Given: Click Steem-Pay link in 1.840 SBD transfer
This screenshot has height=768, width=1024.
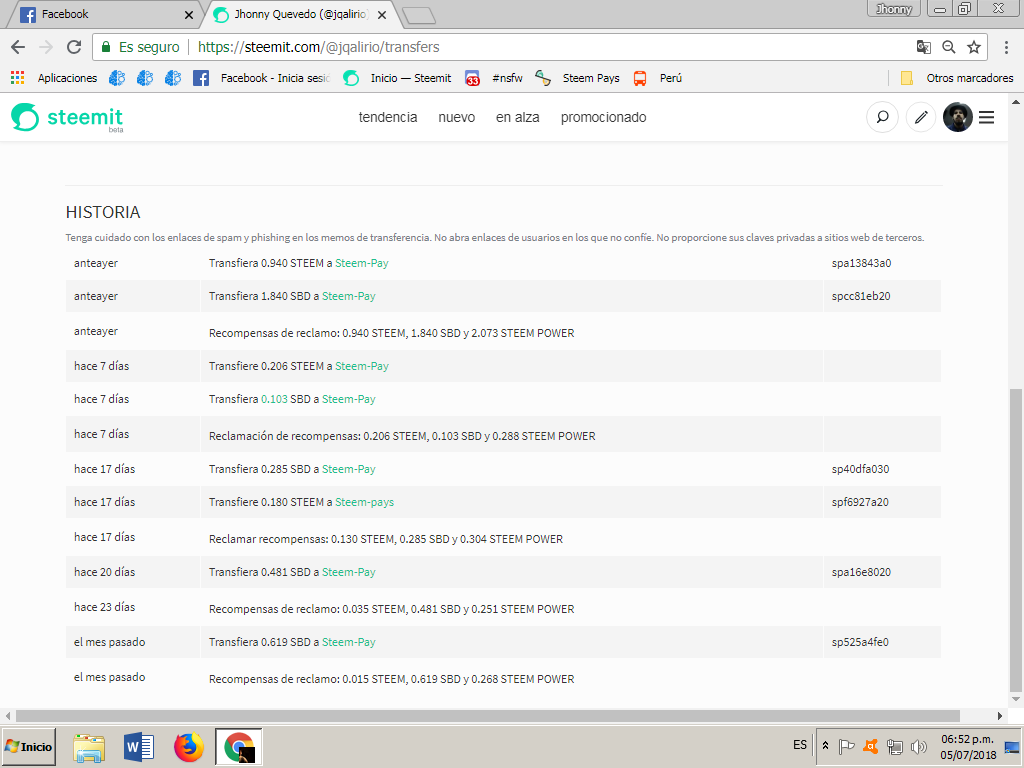Looking at the screenshot, I should click(349, 296).
